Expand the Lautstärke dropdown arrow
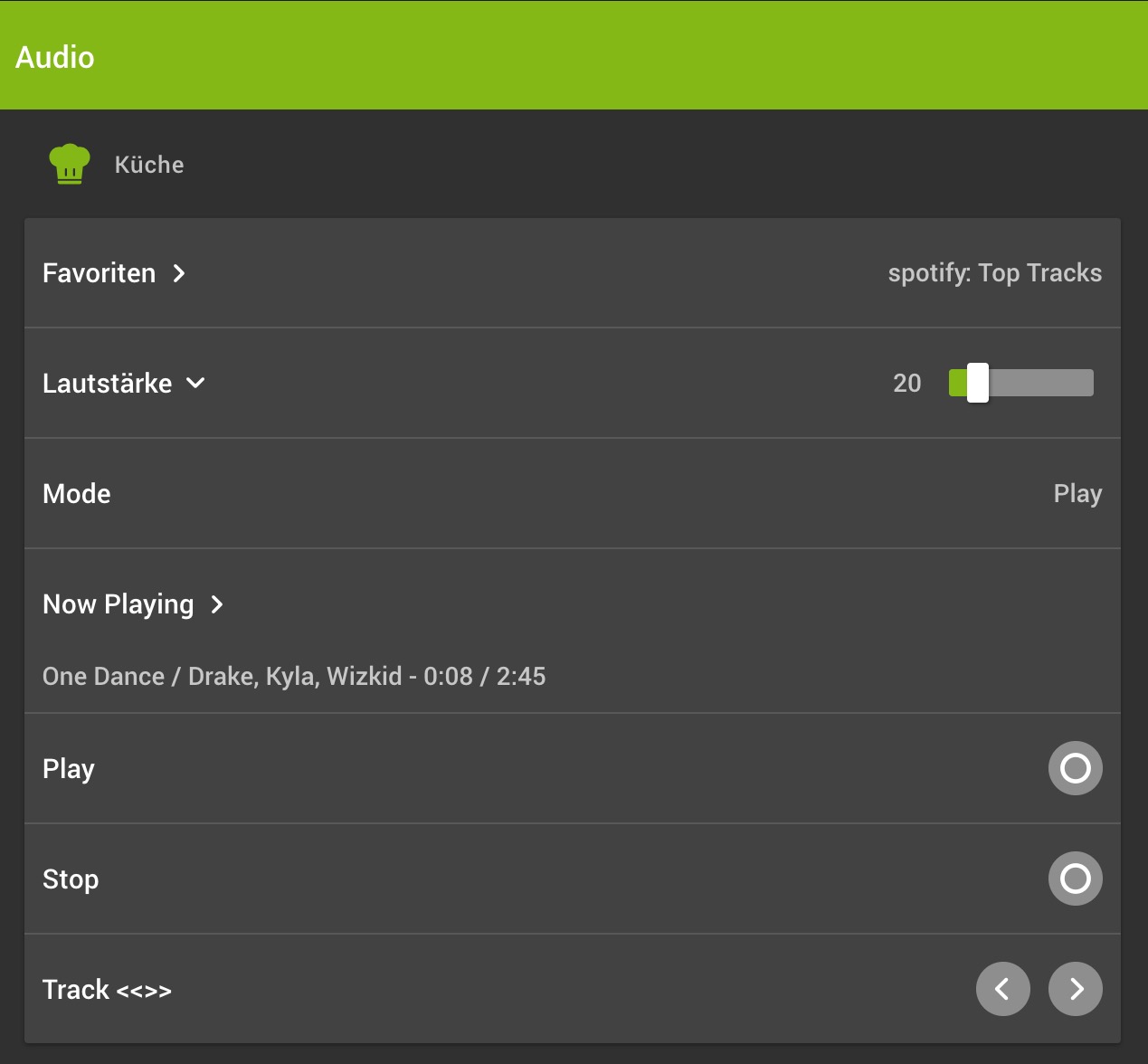This screenshot has width=1148, height=1064. (195, 384)
